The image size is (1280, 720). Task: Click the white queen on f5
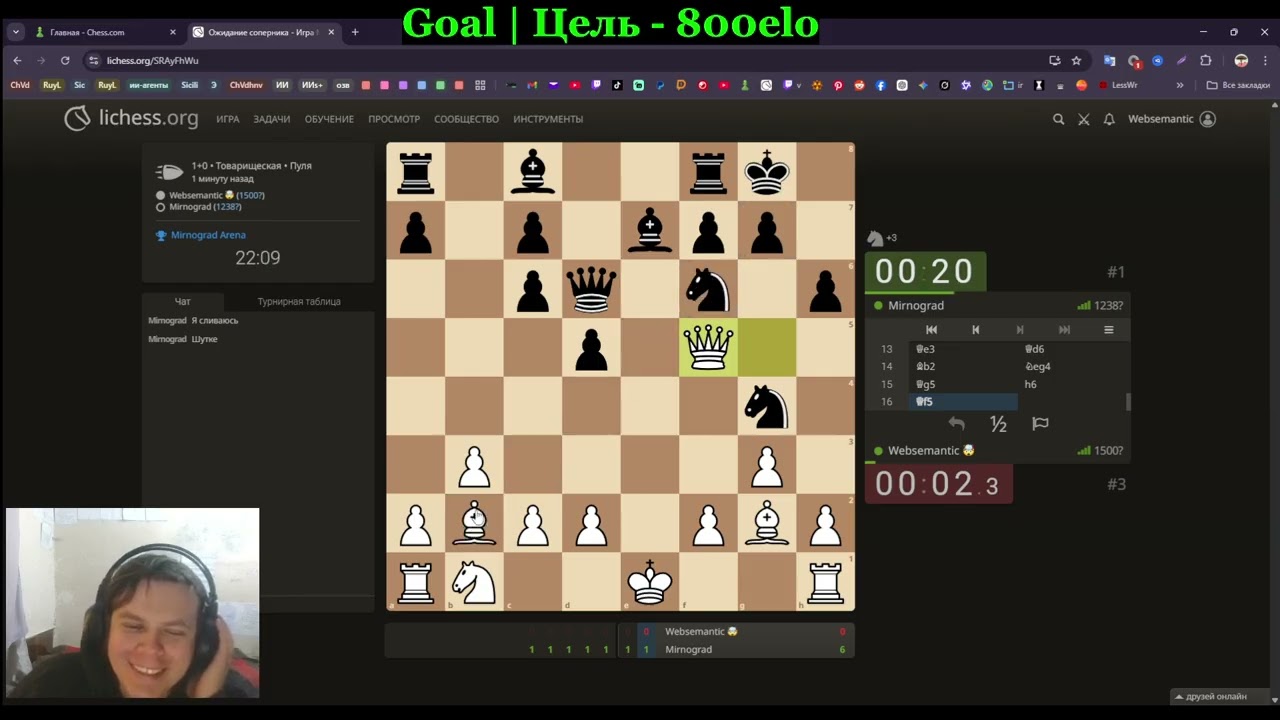coord(708,348)
